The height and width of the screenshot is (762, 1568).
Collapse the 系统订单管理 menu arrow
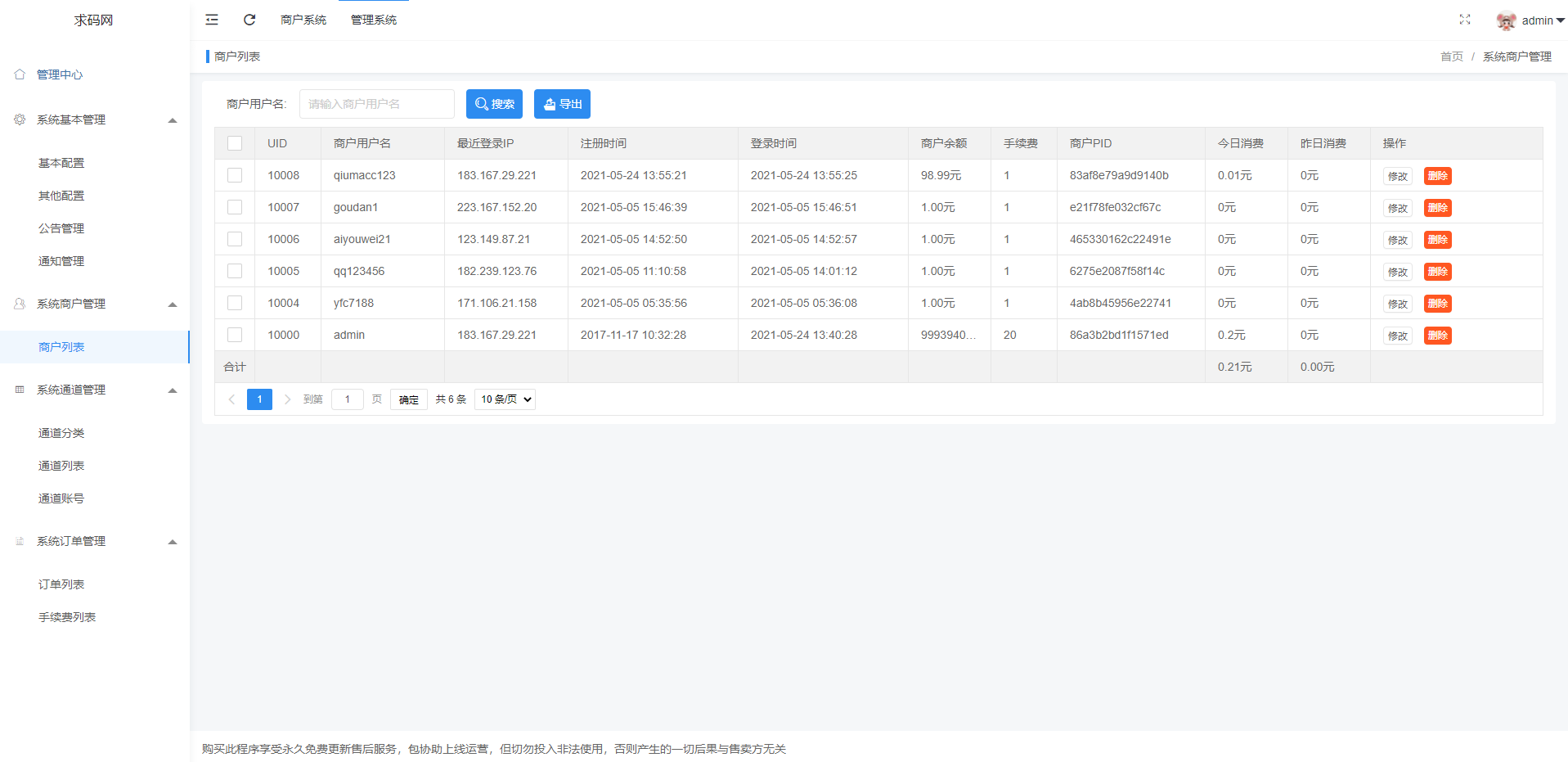coord(173,542)
